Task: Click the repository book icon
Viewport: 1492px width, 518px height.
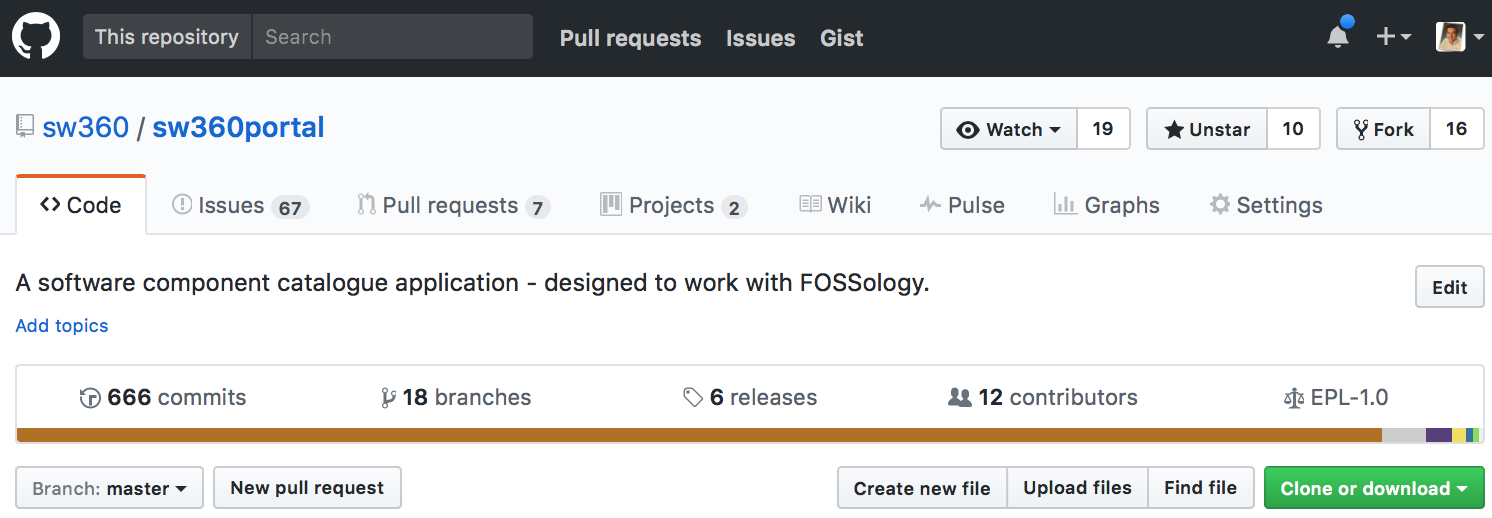Action: 25,128
